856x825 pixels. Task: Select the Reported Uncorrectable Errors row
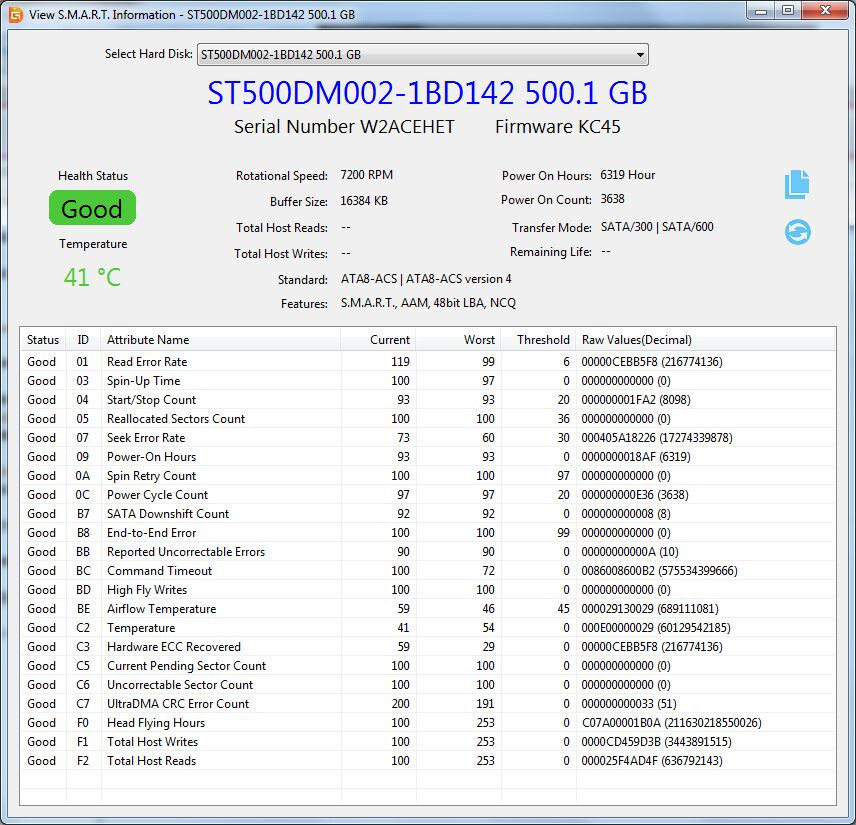click(x=428, y=552)
